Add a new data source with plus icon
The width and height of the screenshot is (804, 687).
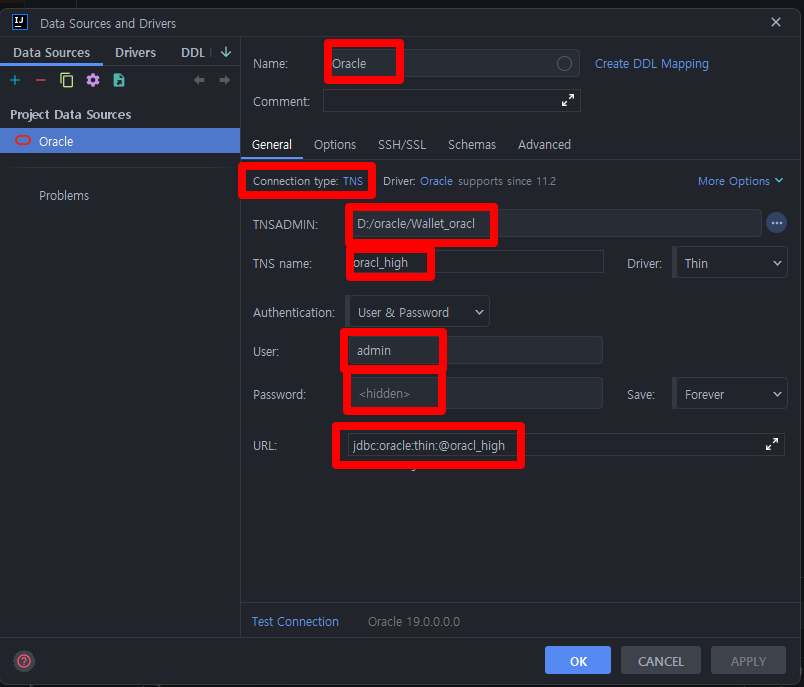click(15, 80)
